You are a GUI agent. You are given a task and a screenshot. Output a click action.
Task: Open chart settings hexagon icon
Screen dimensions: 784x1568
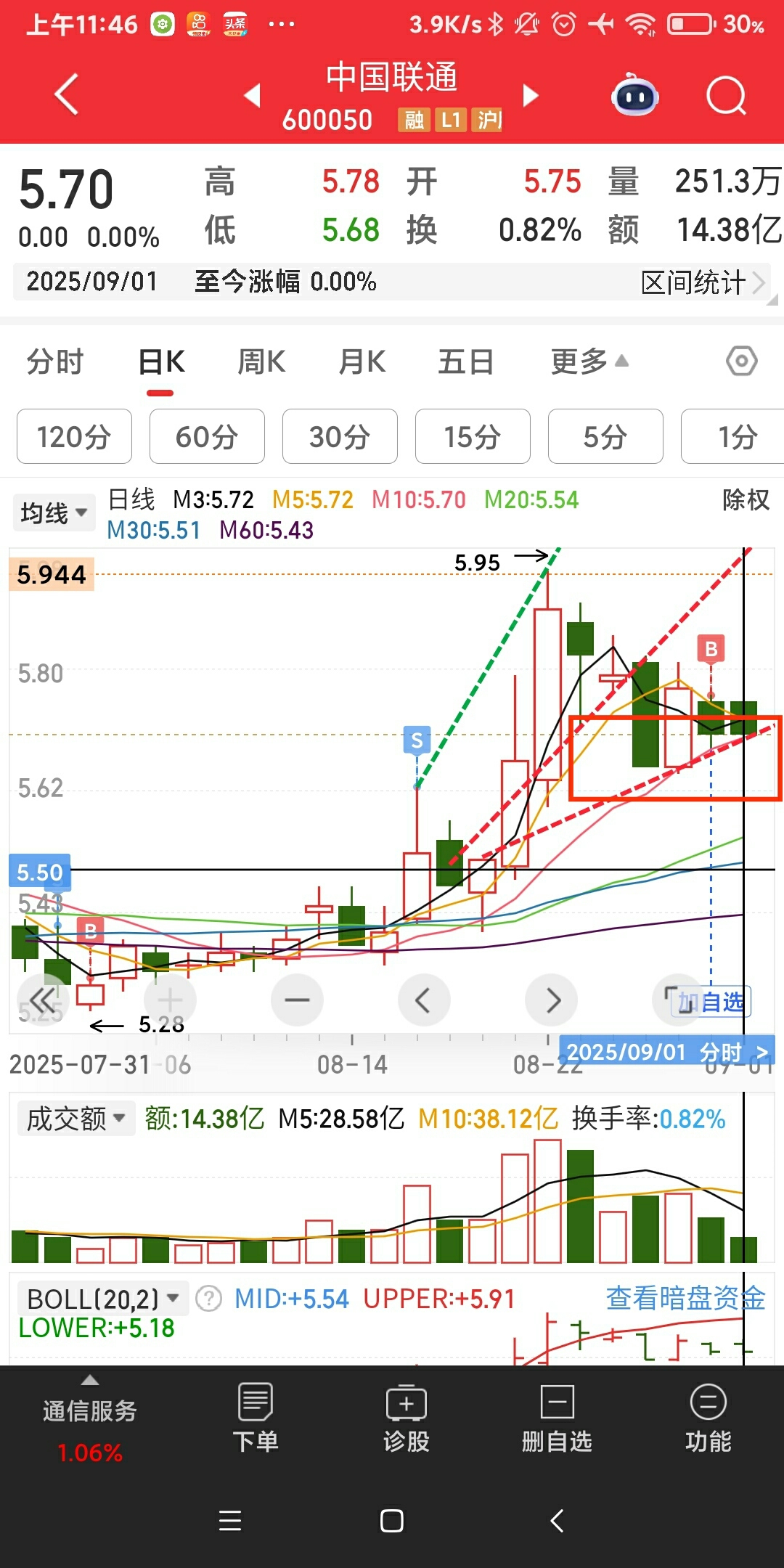click(742, 361)
